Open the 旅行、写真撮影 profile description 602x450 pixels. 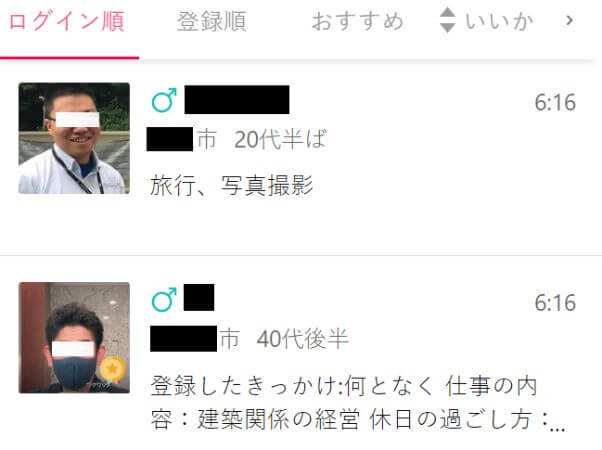click(x=232, y=185)
